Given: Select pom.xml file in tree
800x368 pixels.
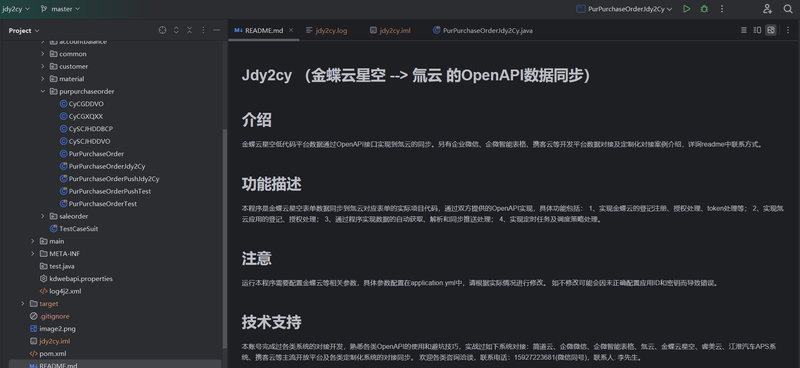Looking at the screenshot, I should 53,354.
